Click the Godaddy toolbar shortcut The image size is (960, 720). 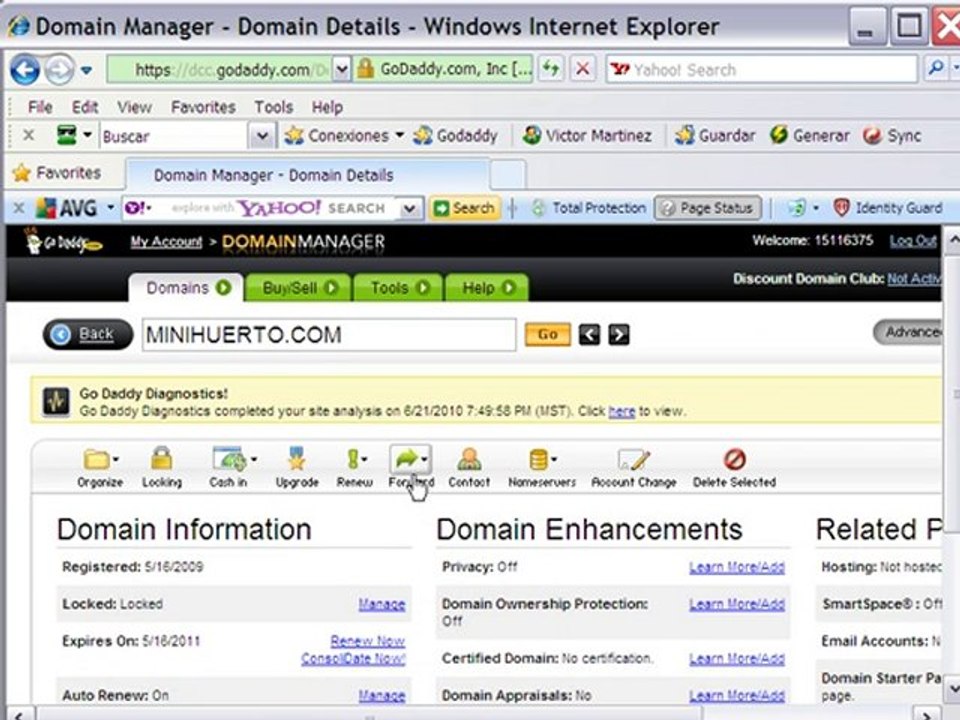[455, 135]
